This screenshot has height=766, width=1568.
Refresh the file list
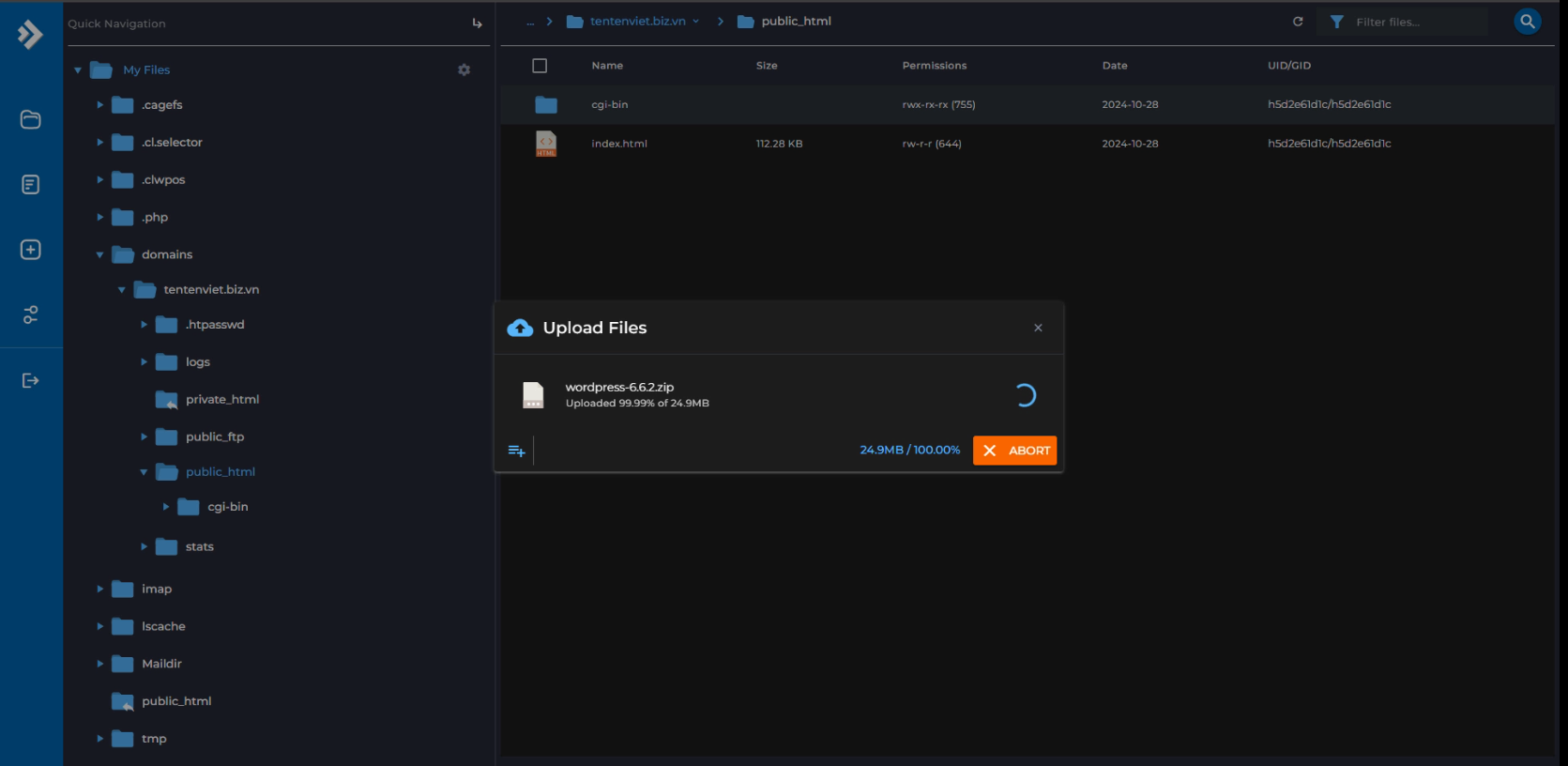1298,22
